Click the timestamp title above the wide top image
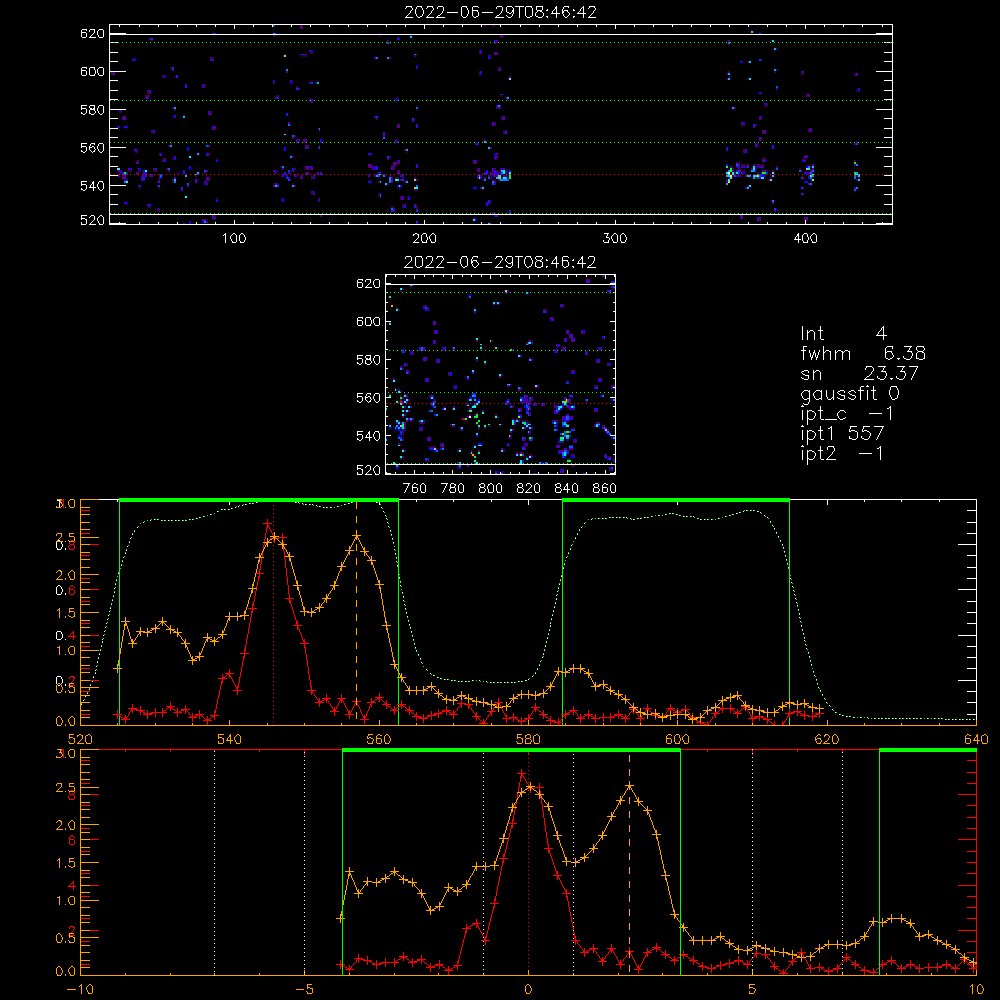The height and width of the screenshot is (1000, 1000). pyautogui.click(x=500, y=12)
